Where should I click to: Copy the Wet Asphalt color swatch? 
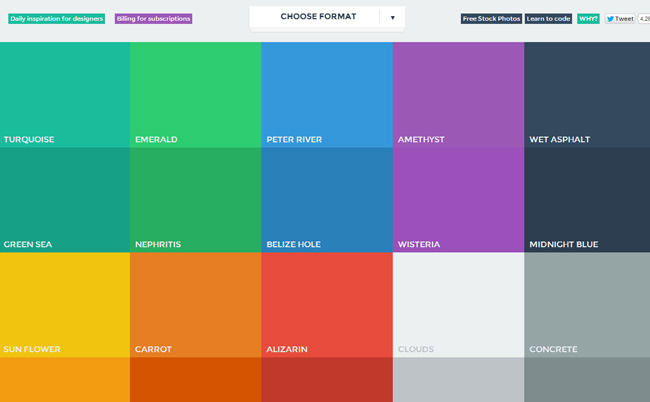click(x=587, y=95)
